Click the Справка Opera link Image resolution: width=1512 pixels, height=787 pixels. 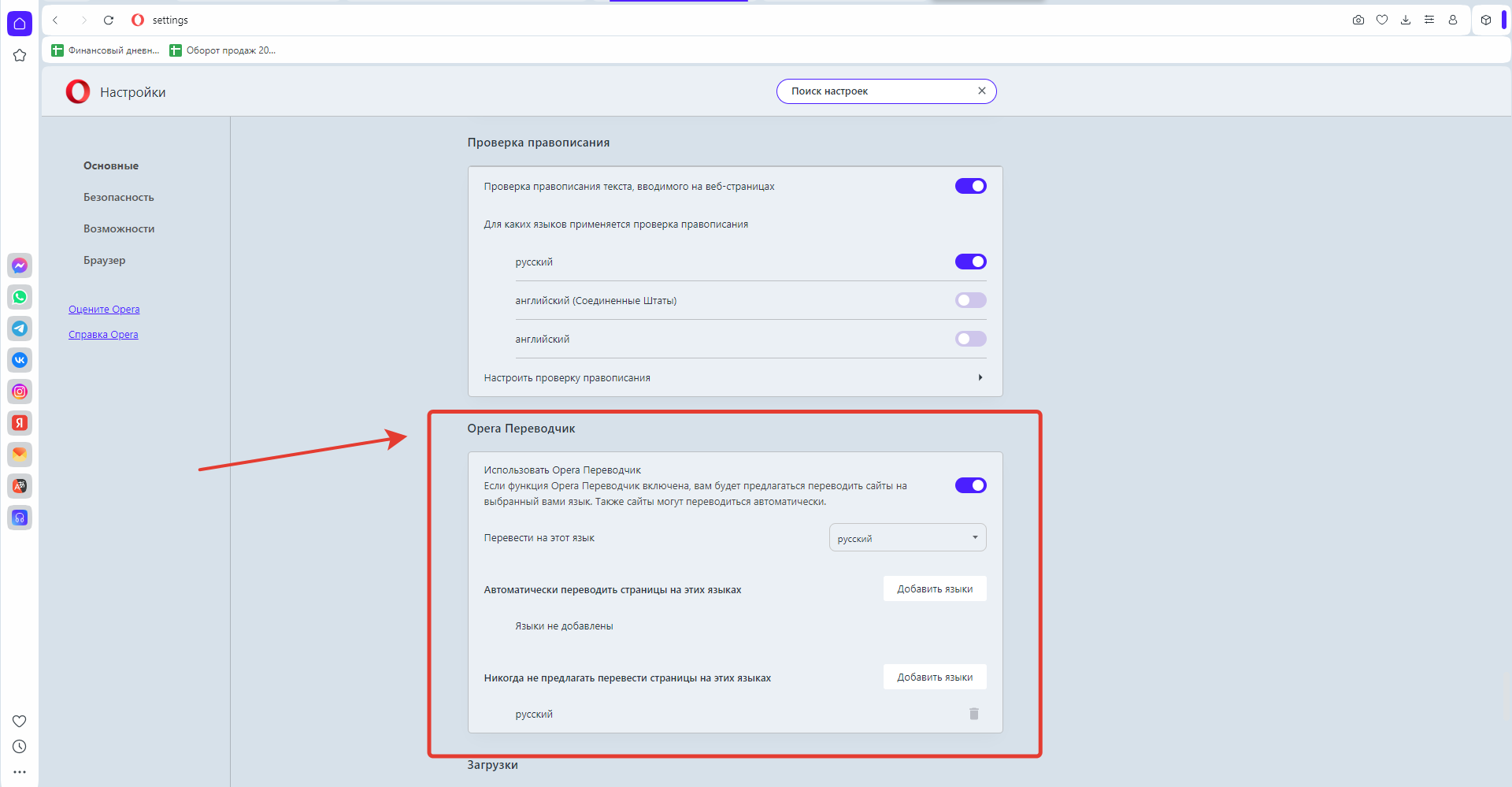(x=103, y=335)
